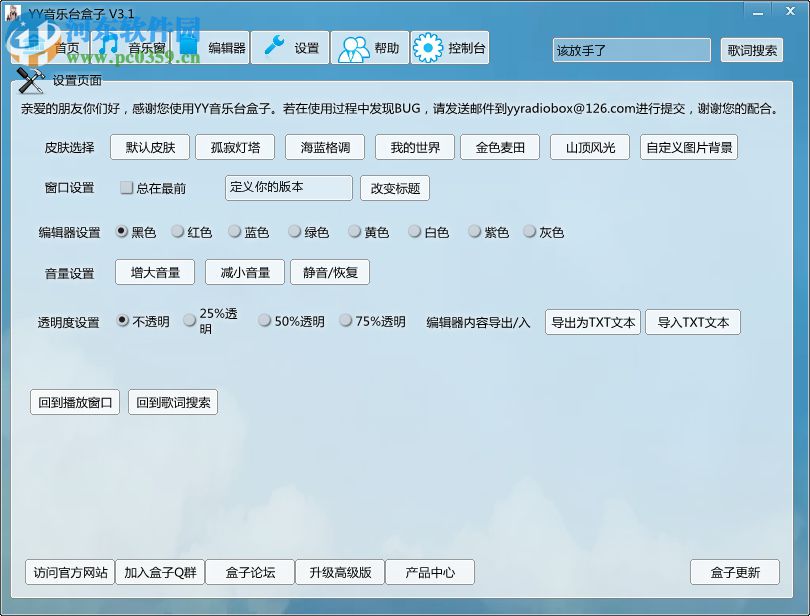810x616 pixels.
Task: Open the 首页 home icon
Action: click(42, 47)
